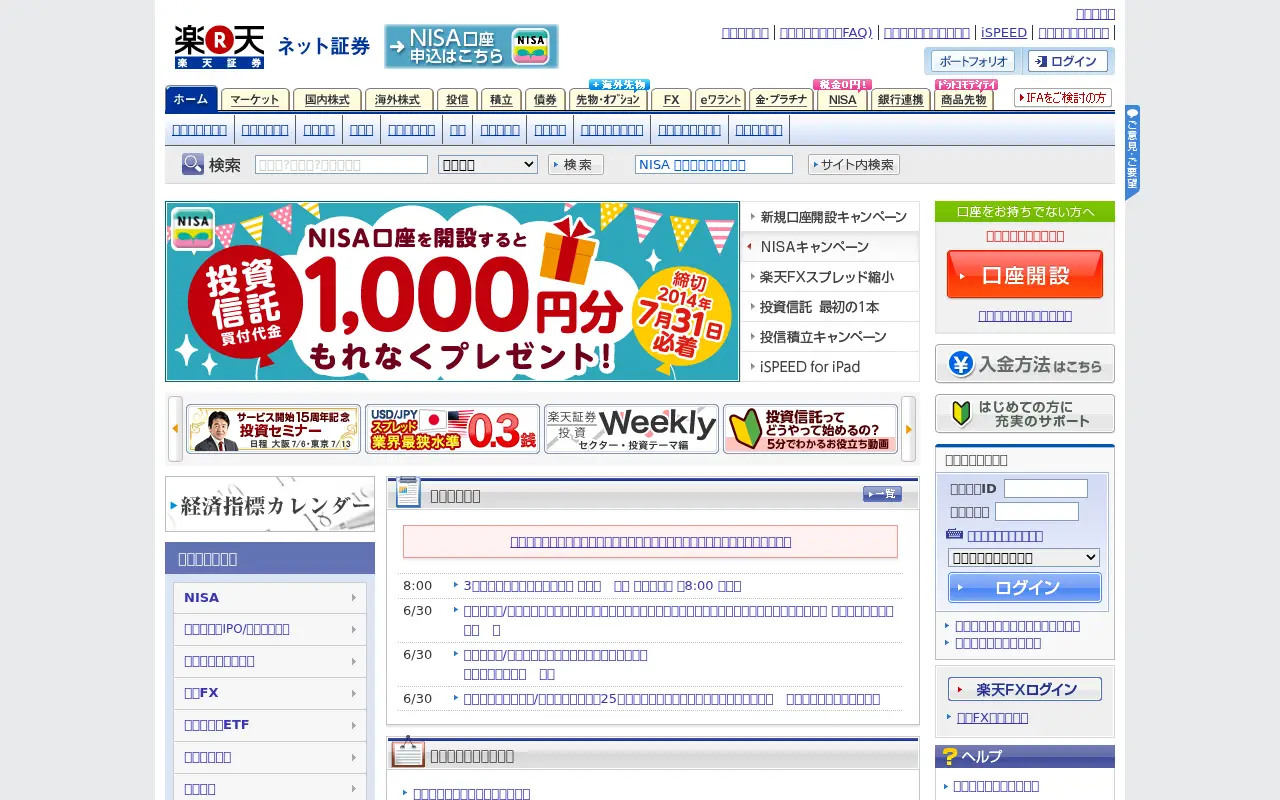Screen dimensions: 1280x800
Task: Open the 経済指標カレンダー banner
Action: click(270, 504)
